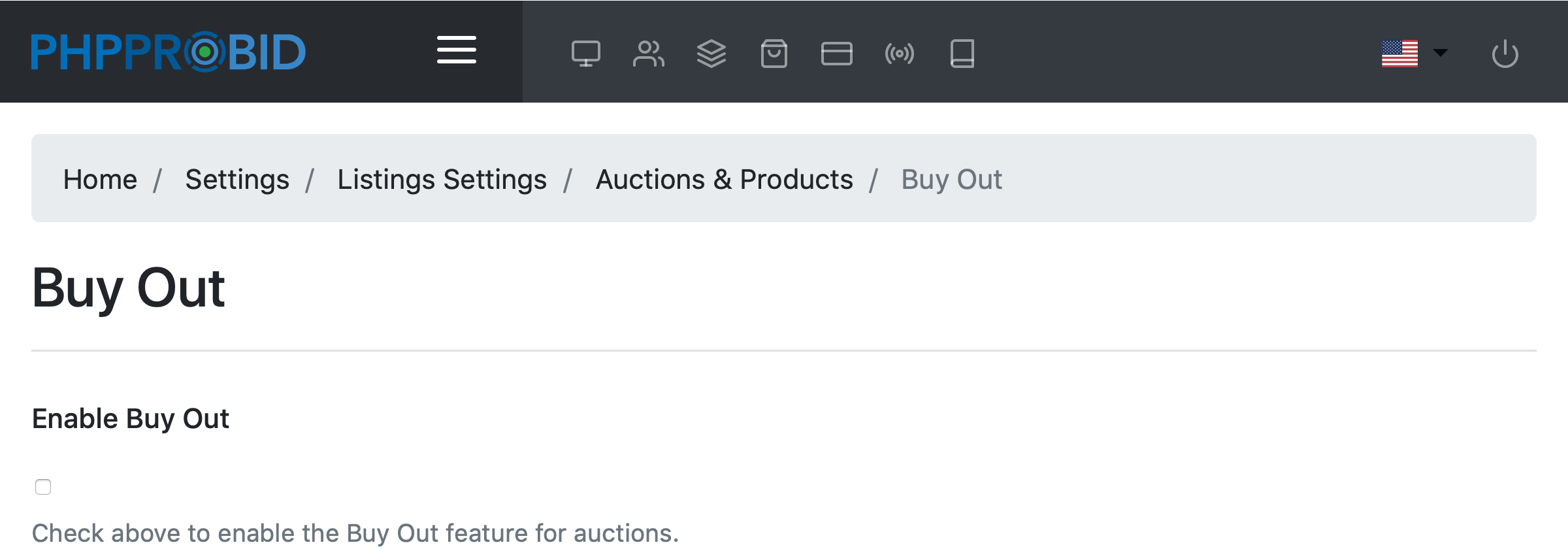Open the stacked layers icon
This screenshot has height=549, width=1568.
[x=711, y=54]
